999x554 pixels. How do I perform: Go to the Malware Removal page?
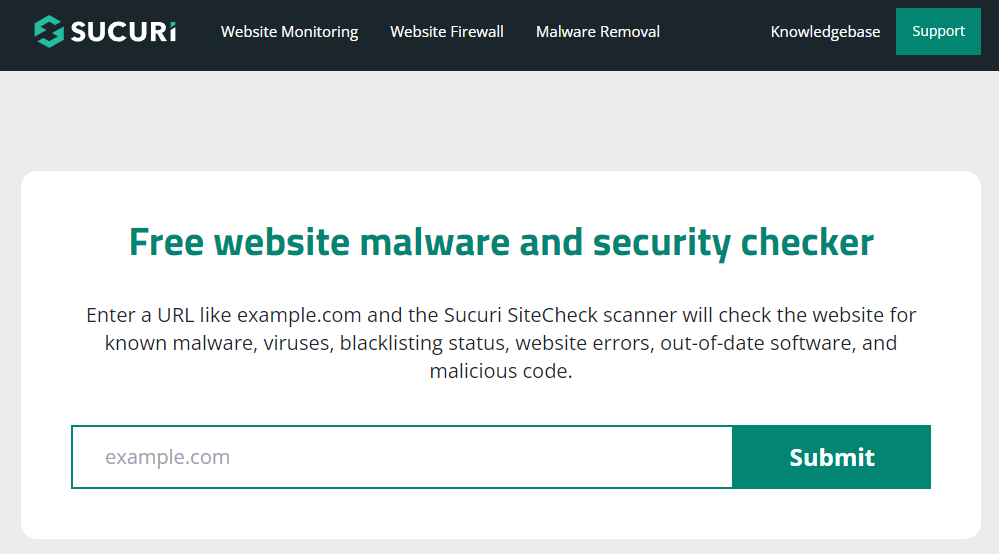click(x=598, y=32)
